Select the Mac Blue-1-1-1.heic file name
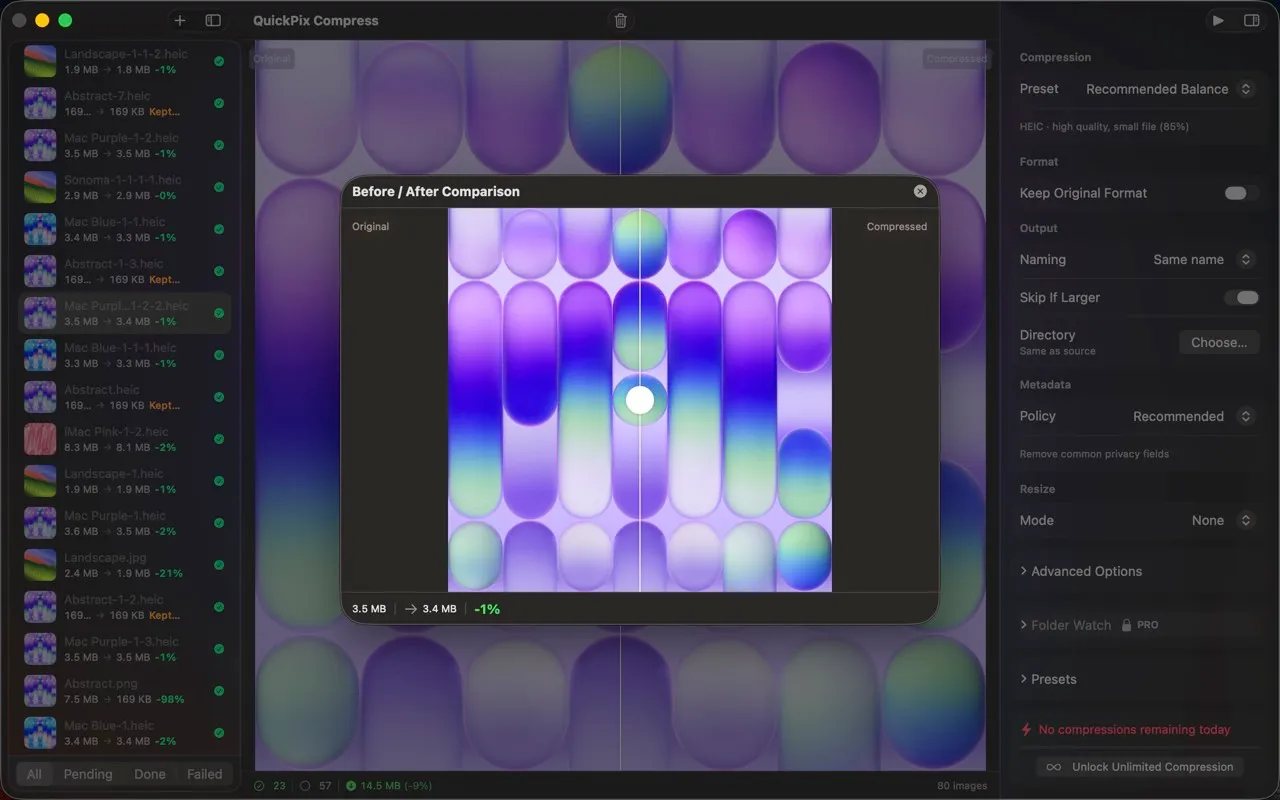Screen dimensions: 1280x800 click(120, 347)
